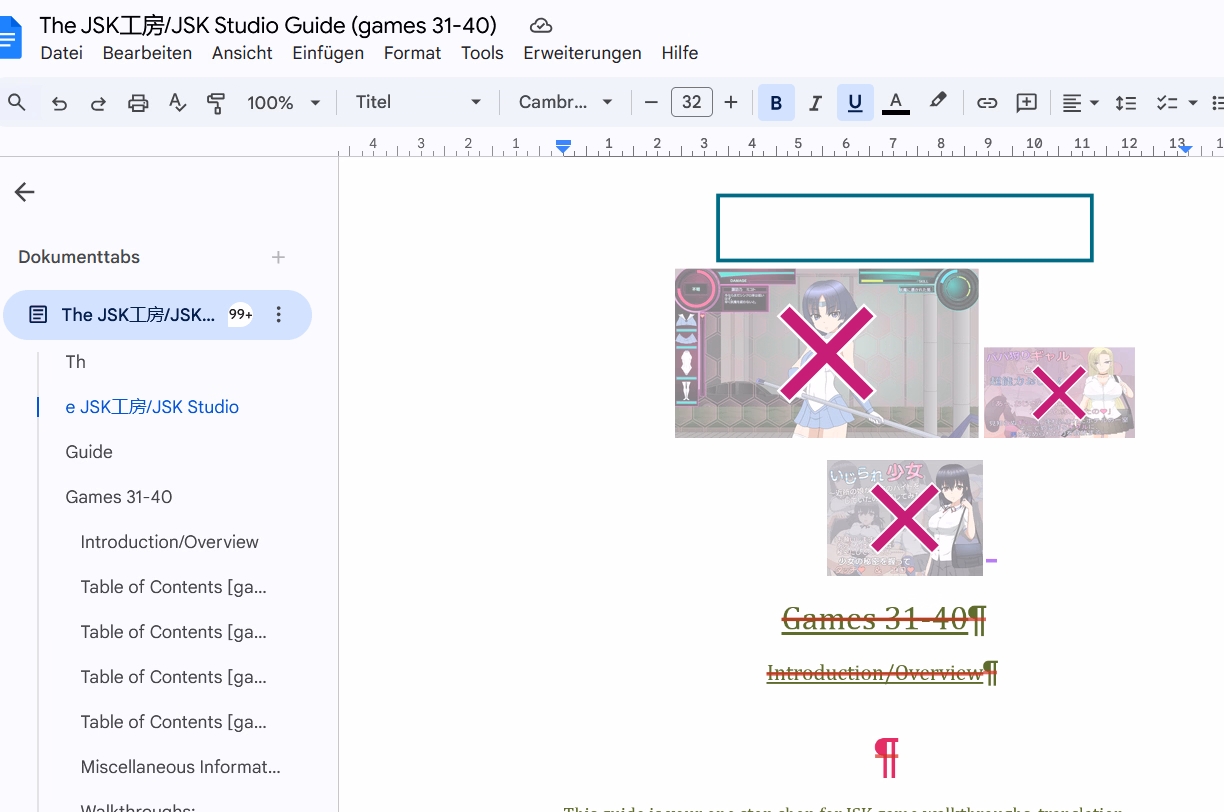
Task: Select the paint format roller tool
Action: pos(215,103)
